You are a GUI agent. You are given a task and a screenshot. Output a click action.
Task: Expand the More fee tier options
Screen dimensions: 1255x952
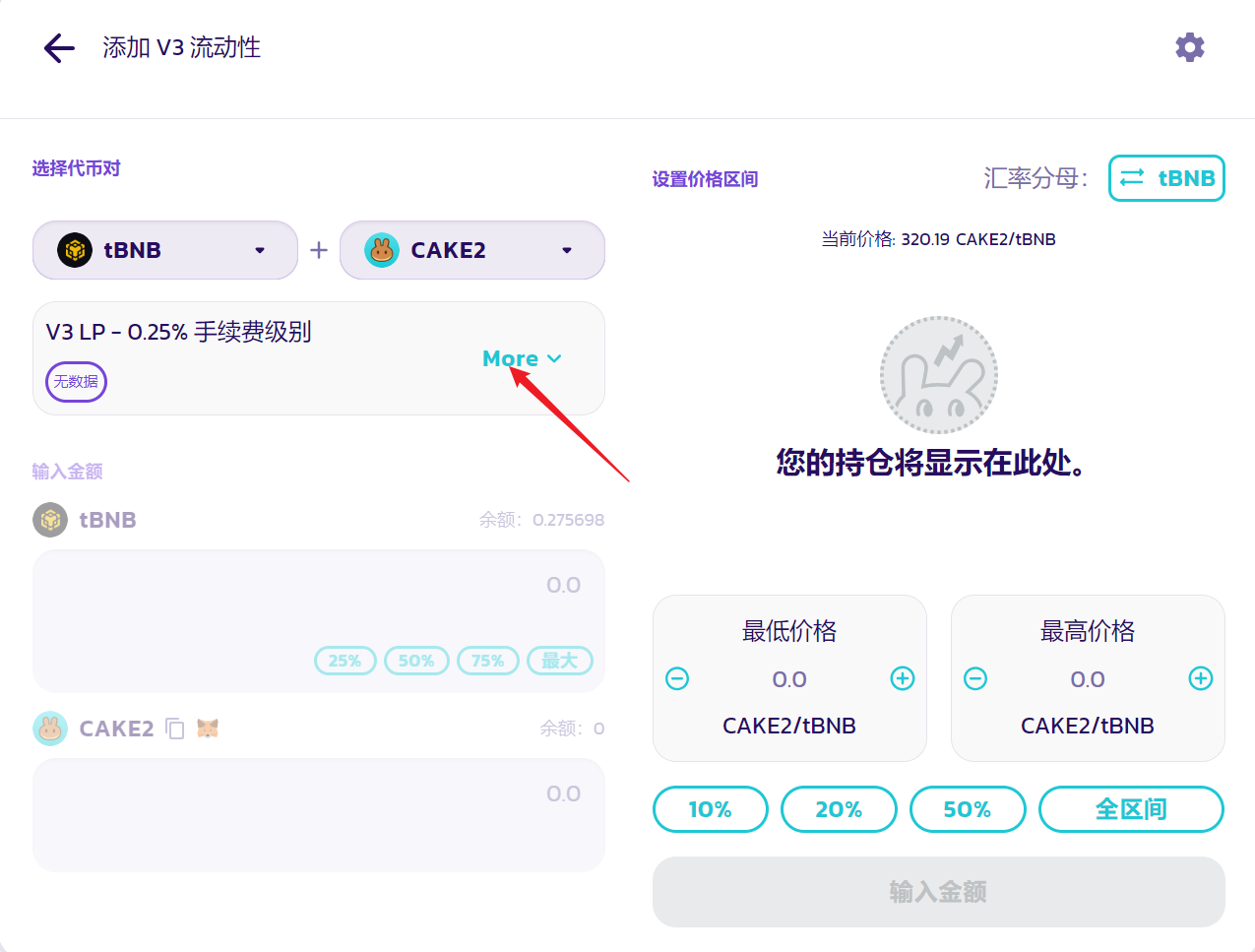tap(522, 358)
